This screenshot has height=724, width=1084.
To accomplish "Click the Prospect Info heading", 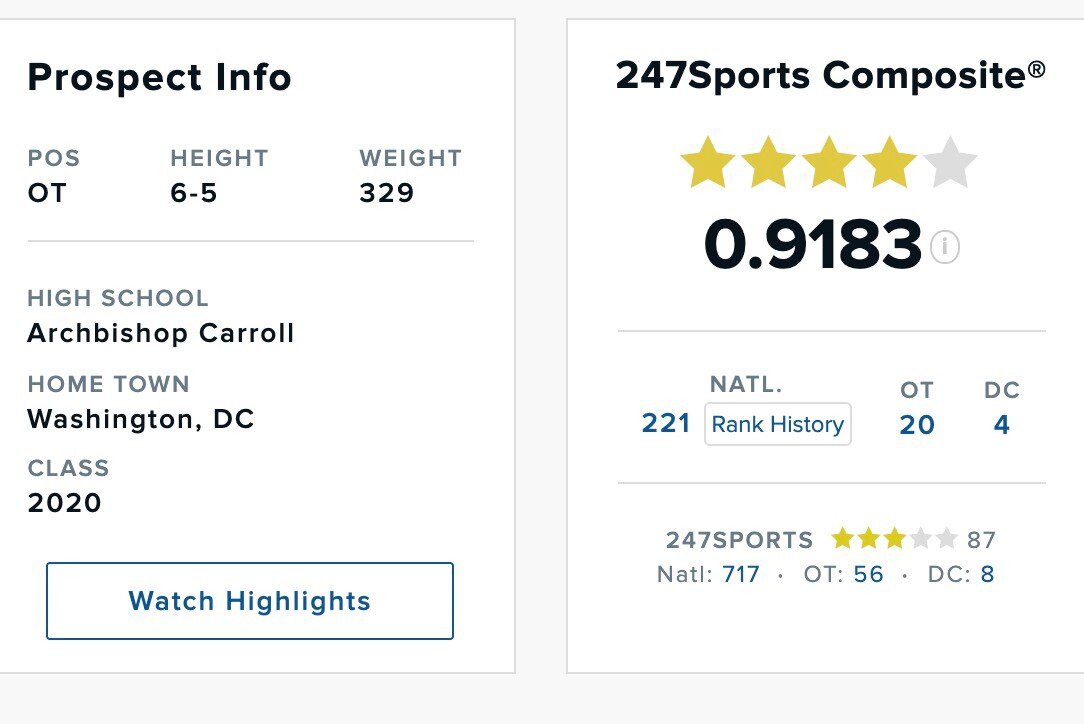I will point(159,77).
